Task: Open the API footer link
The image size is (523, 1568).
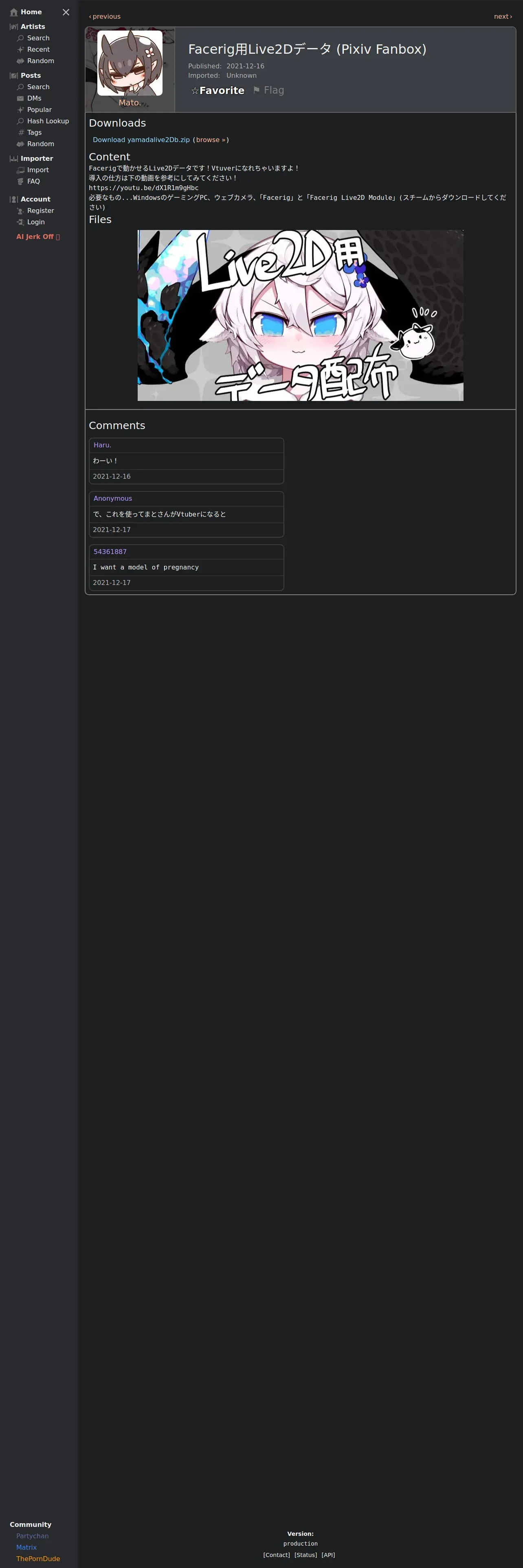Action: click(328, 1555)
